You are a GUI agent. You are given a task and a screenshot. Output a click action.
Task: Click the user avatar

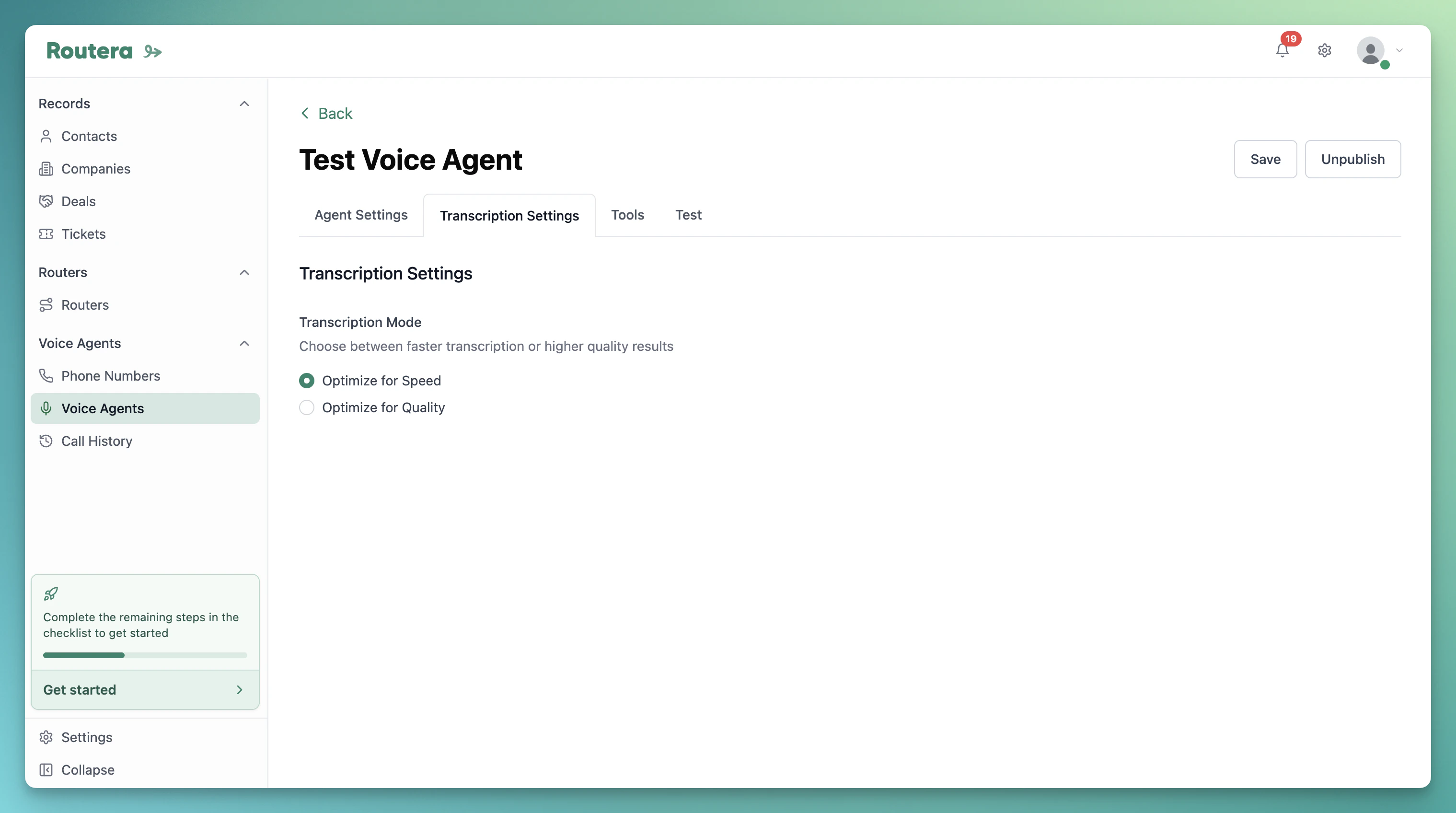coord(1371,50)
